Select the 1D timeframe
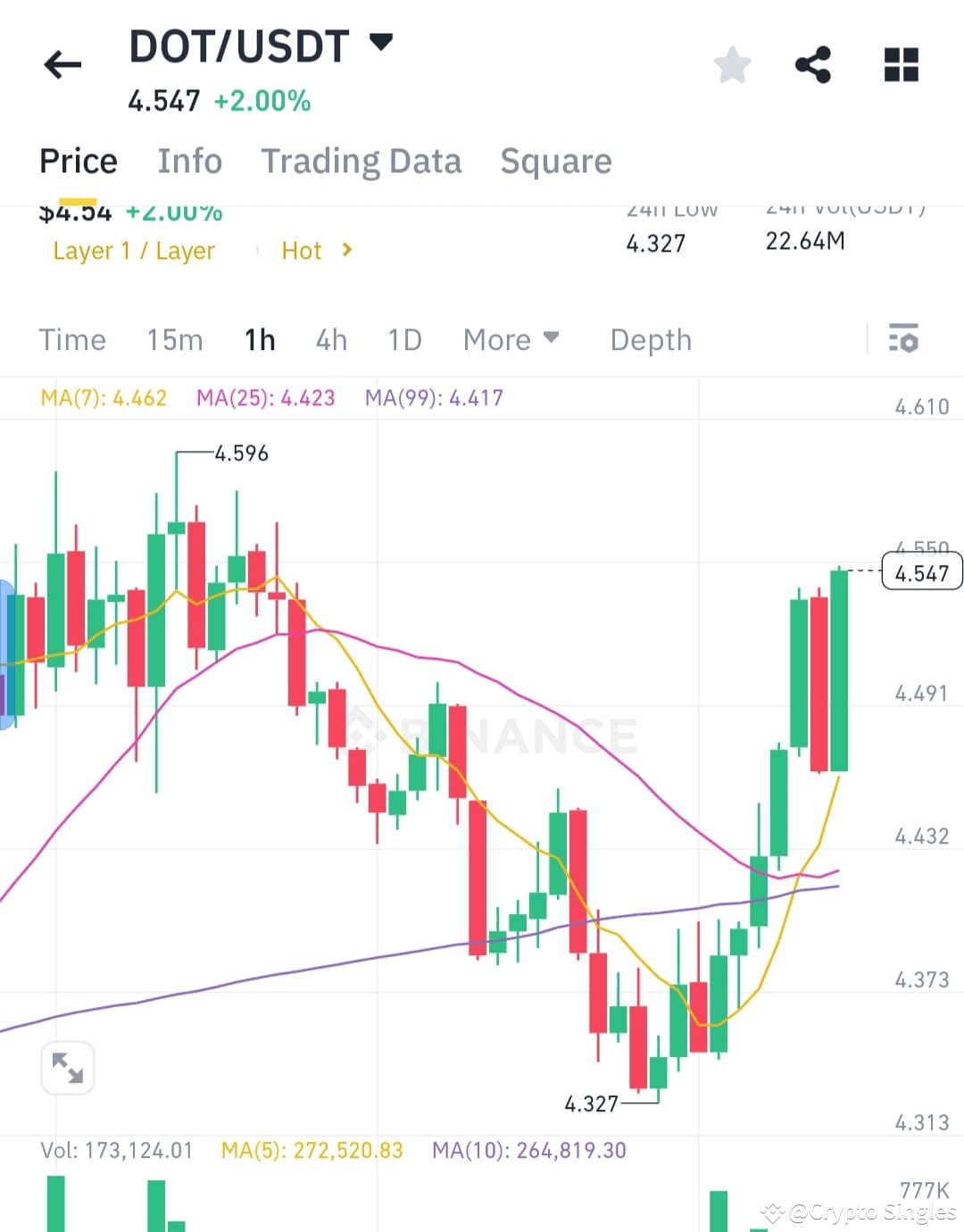The height and width of the screenshot is (1232, 964). pyautogui.click(x=404, y=340)
